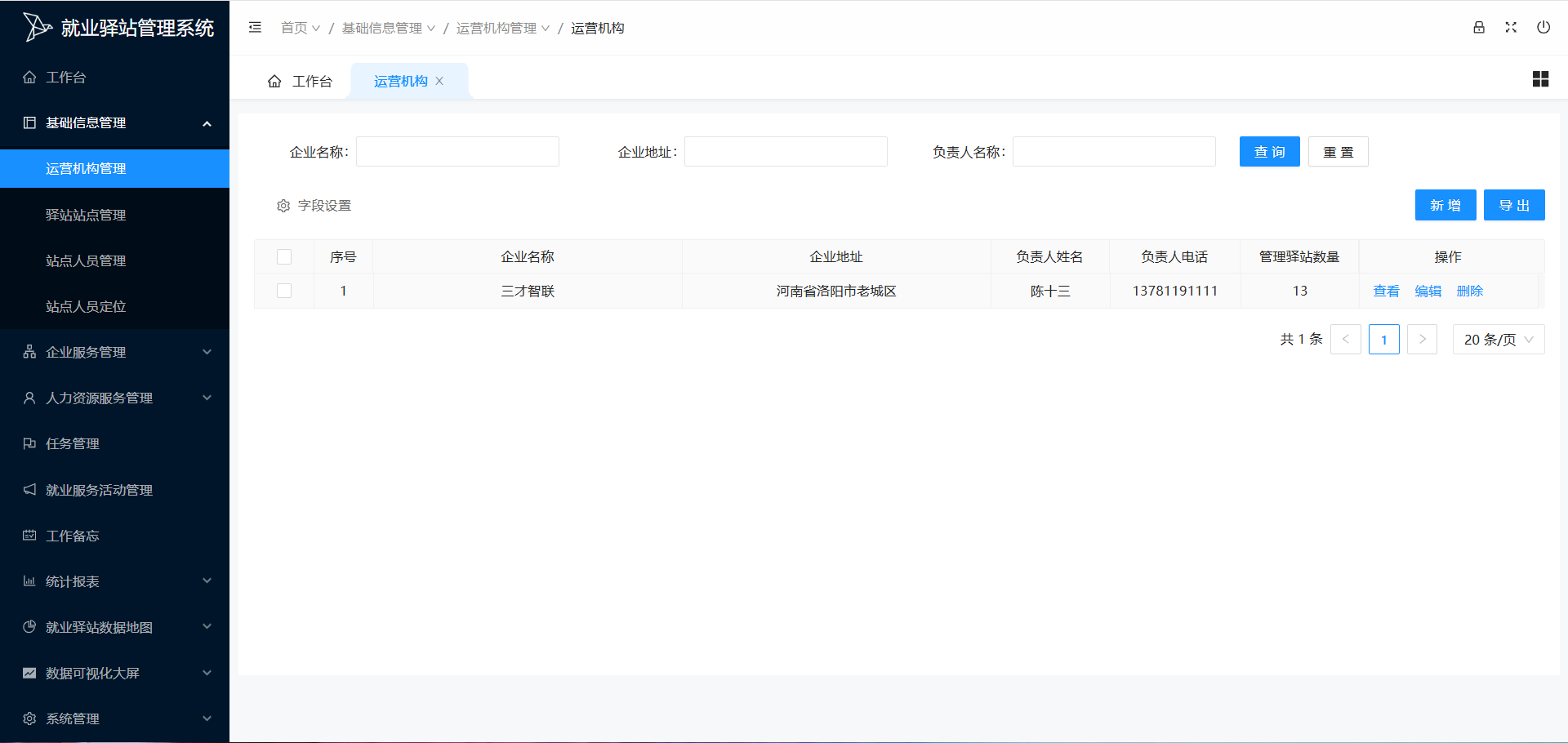The image size is (1568, 743).
Task: Click the 人力资源服务管理 person icon
Action: 29,398
